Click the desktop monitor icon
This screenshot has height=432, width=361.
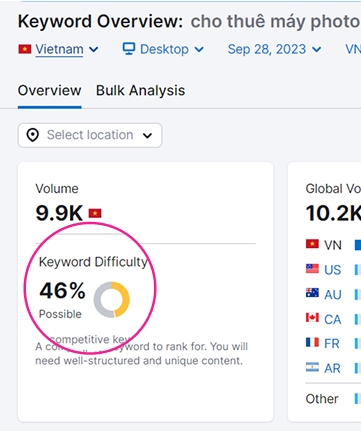(x=129, y=49)
